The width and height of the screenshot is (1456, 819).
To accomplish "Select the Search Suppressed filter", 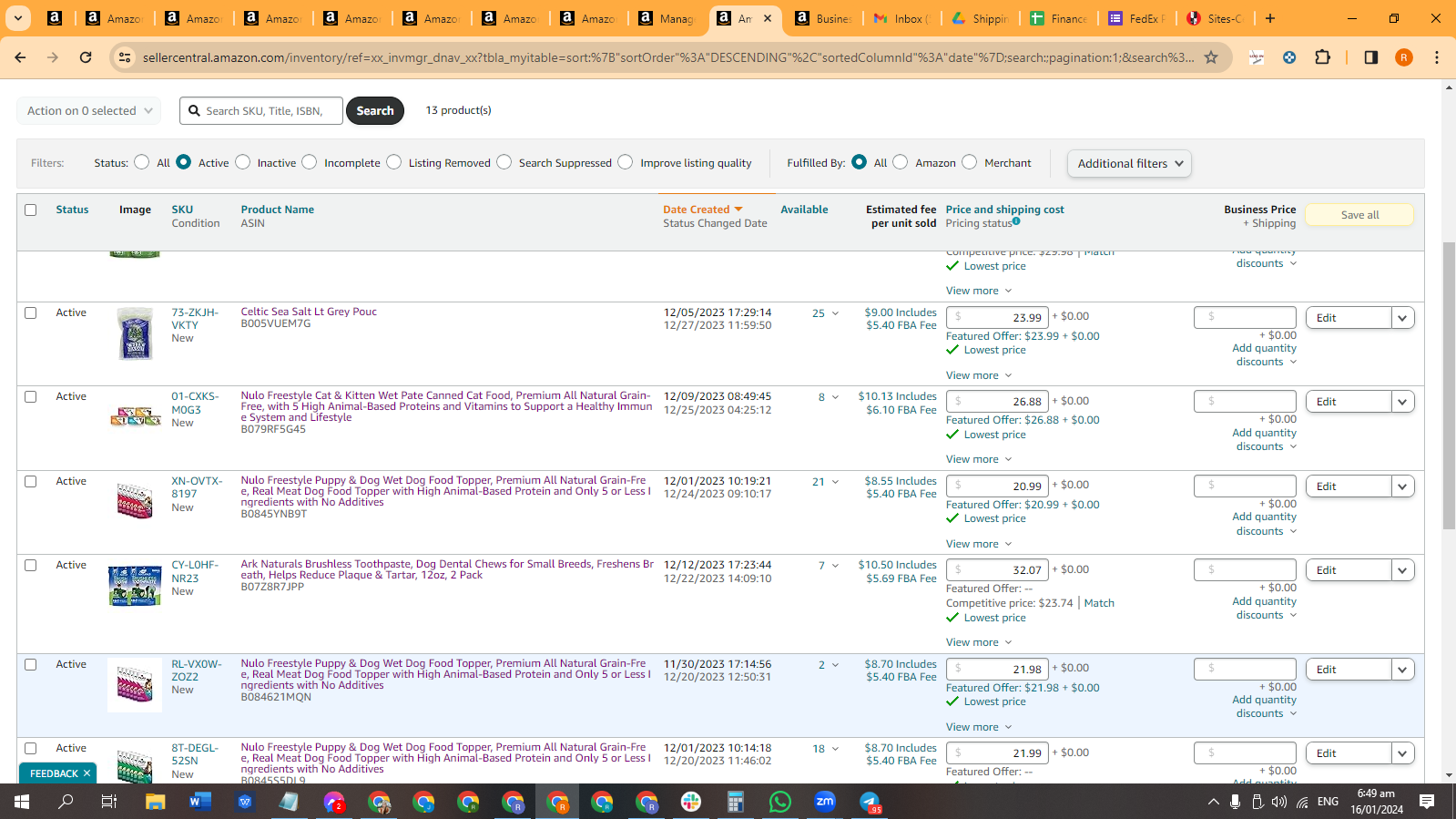I will pos(504,162).
